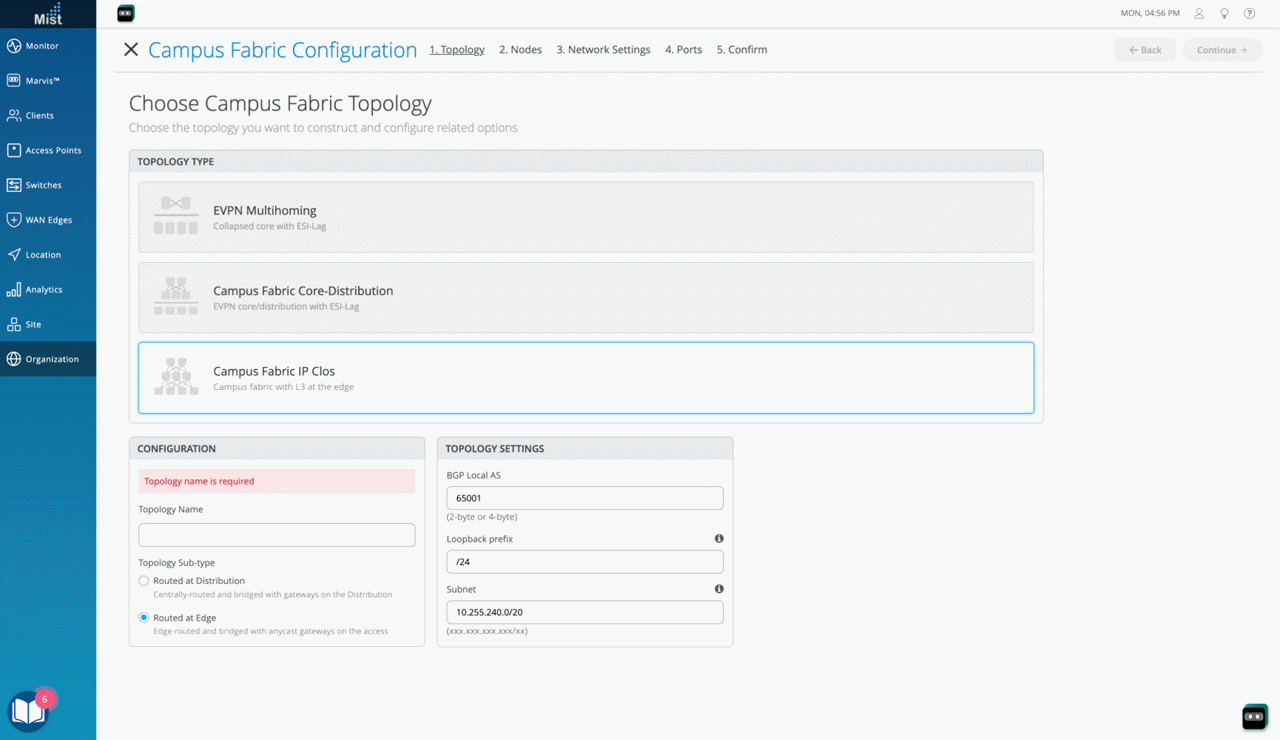The height and width of the screenshot is (740, 1280).
Task: Open the user account icon
Action: click(1199, 14)
